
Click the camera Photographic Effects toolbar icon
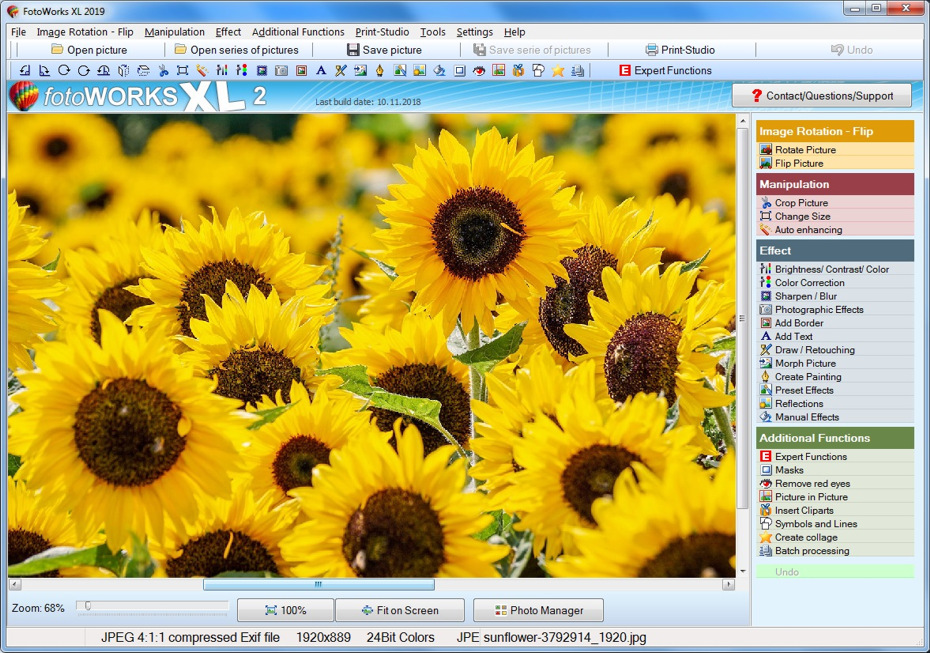tap(282, 71)
